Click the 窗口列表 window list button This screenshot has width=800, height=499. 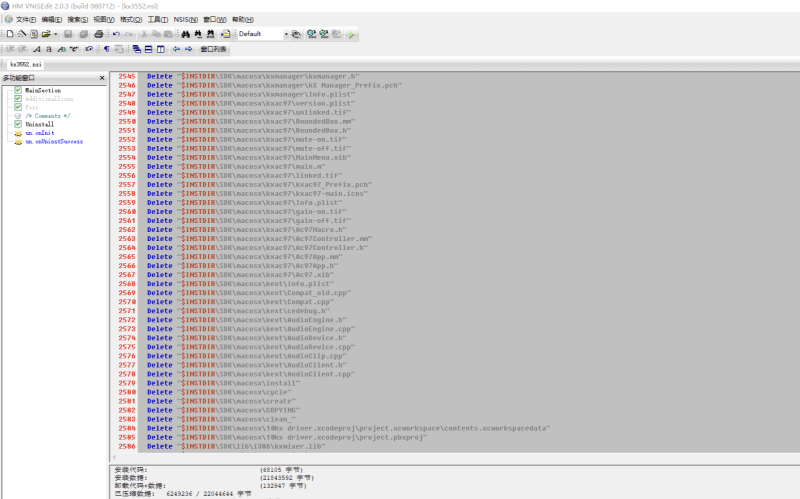click(213, 49)
